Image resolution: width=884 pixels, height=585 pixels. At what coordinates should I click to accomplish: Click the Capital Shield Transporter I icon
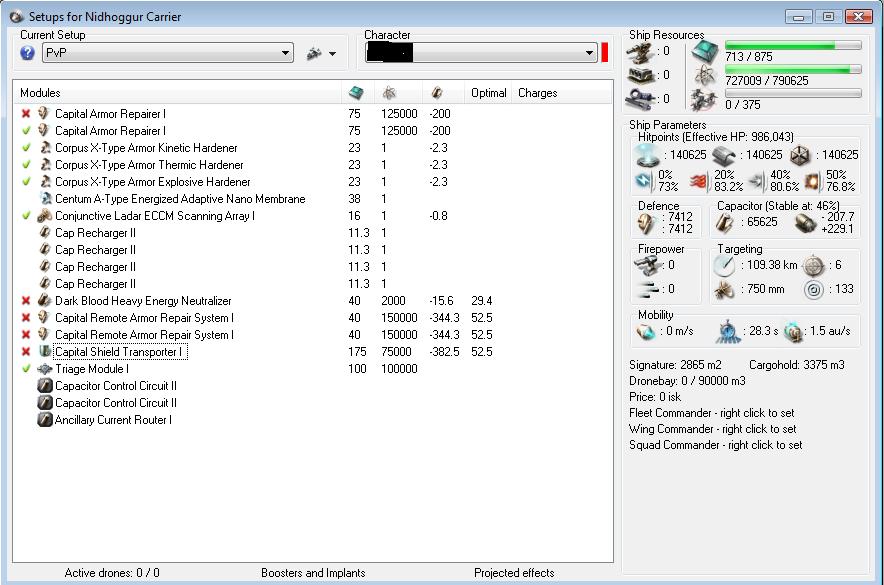[45, 352]
